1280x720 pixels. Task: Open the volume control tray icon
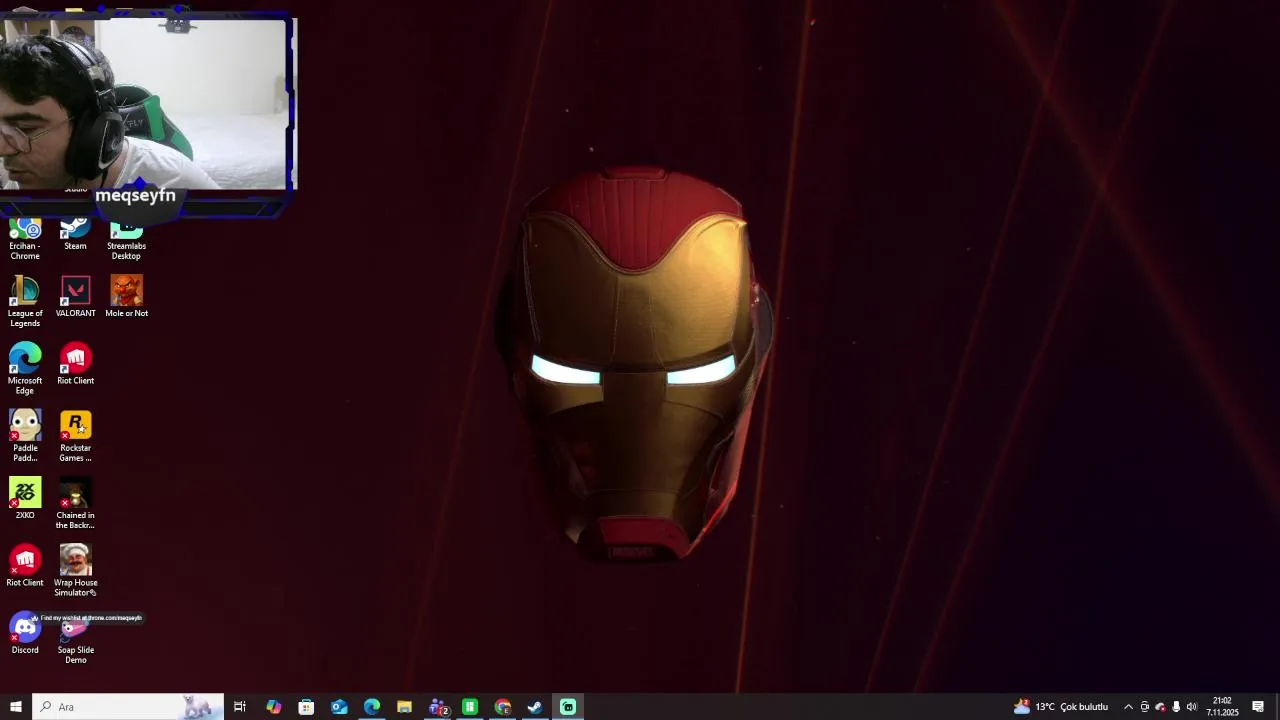[x=1192, y=707]
